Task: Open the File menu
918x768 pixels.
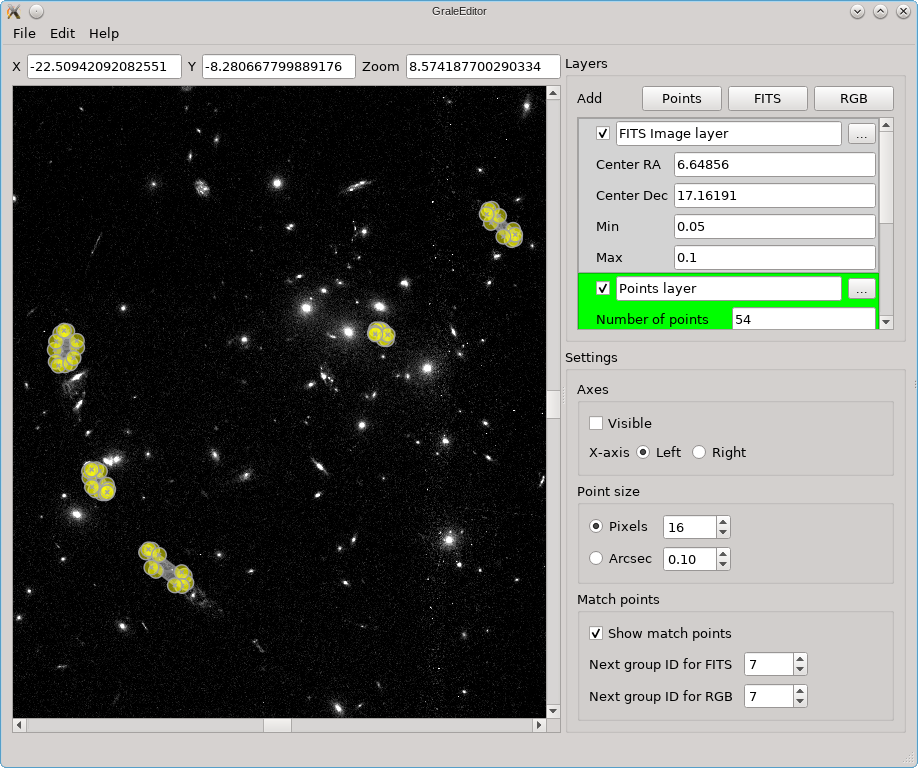Action: (x=24, y=33)
